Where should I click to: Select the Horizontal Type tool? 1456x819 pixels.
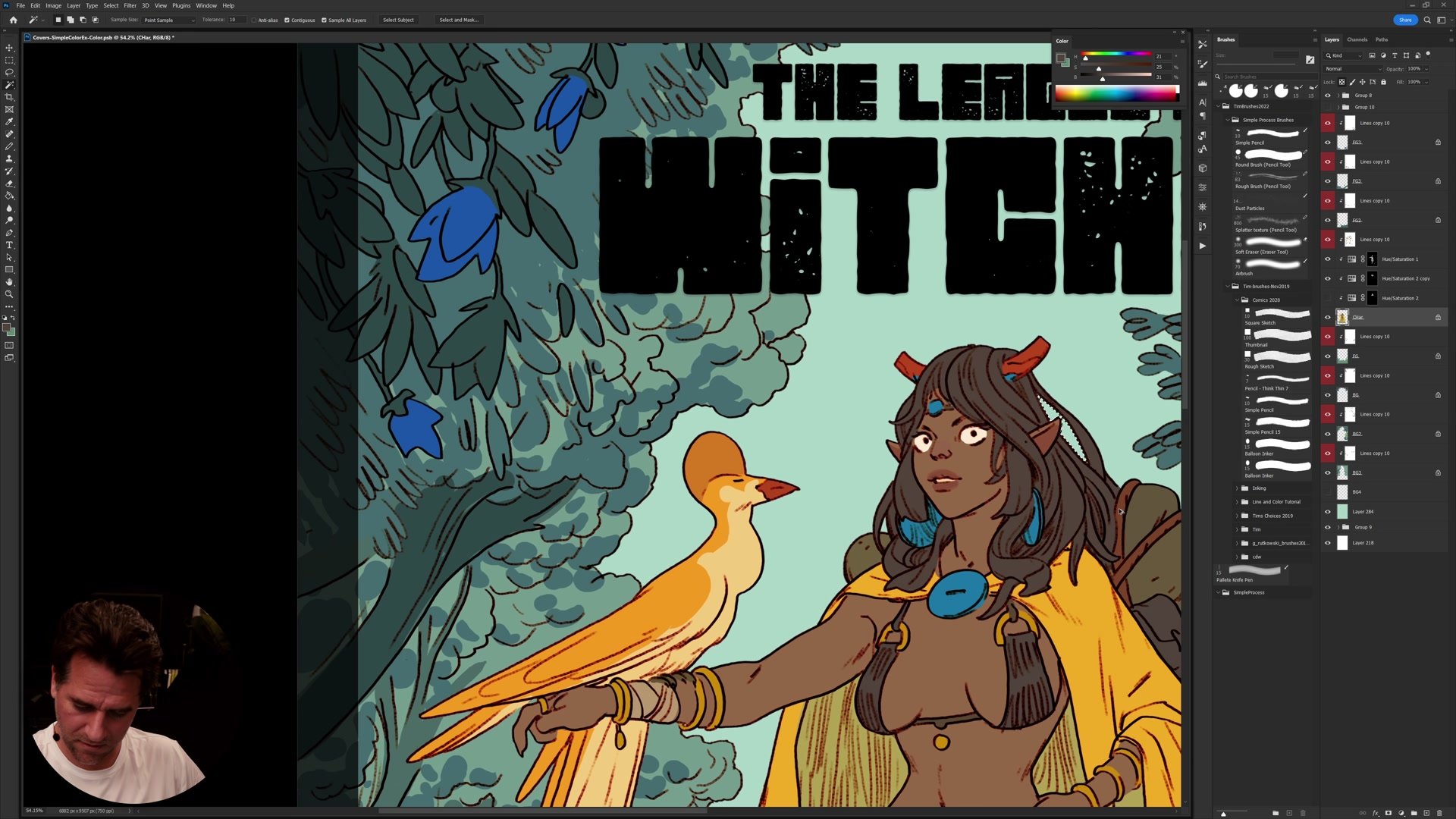click(x=9, y=245)
